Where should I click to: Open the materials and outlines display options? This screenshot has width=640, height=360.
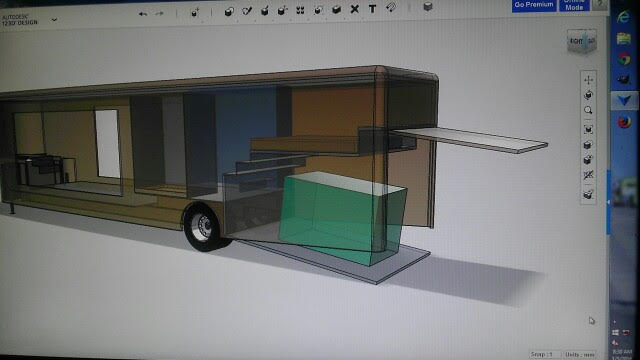[x=588, y=160]
